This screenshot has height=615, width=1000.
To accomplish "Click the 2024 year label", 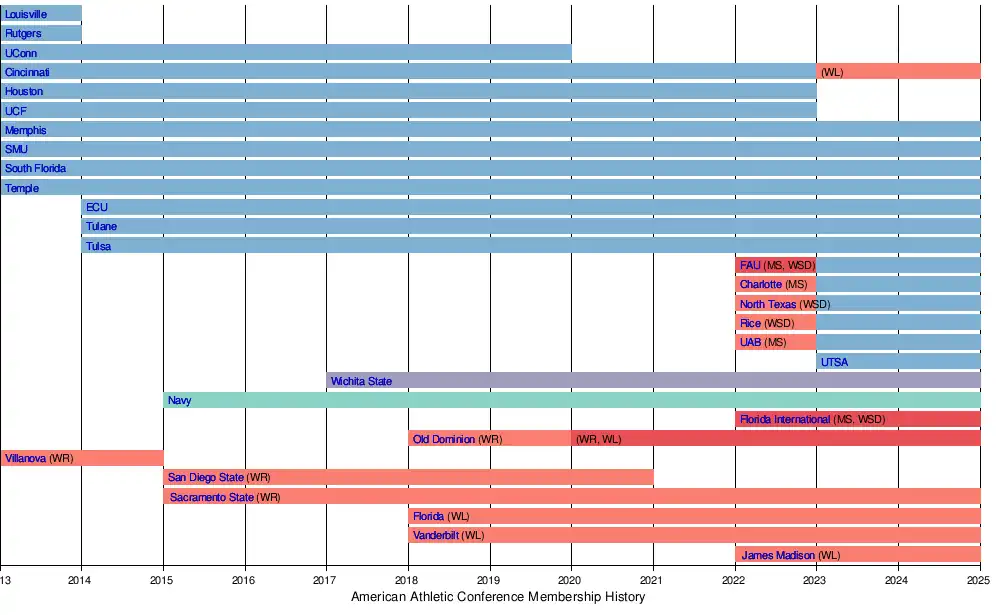I will pos(897,581).
